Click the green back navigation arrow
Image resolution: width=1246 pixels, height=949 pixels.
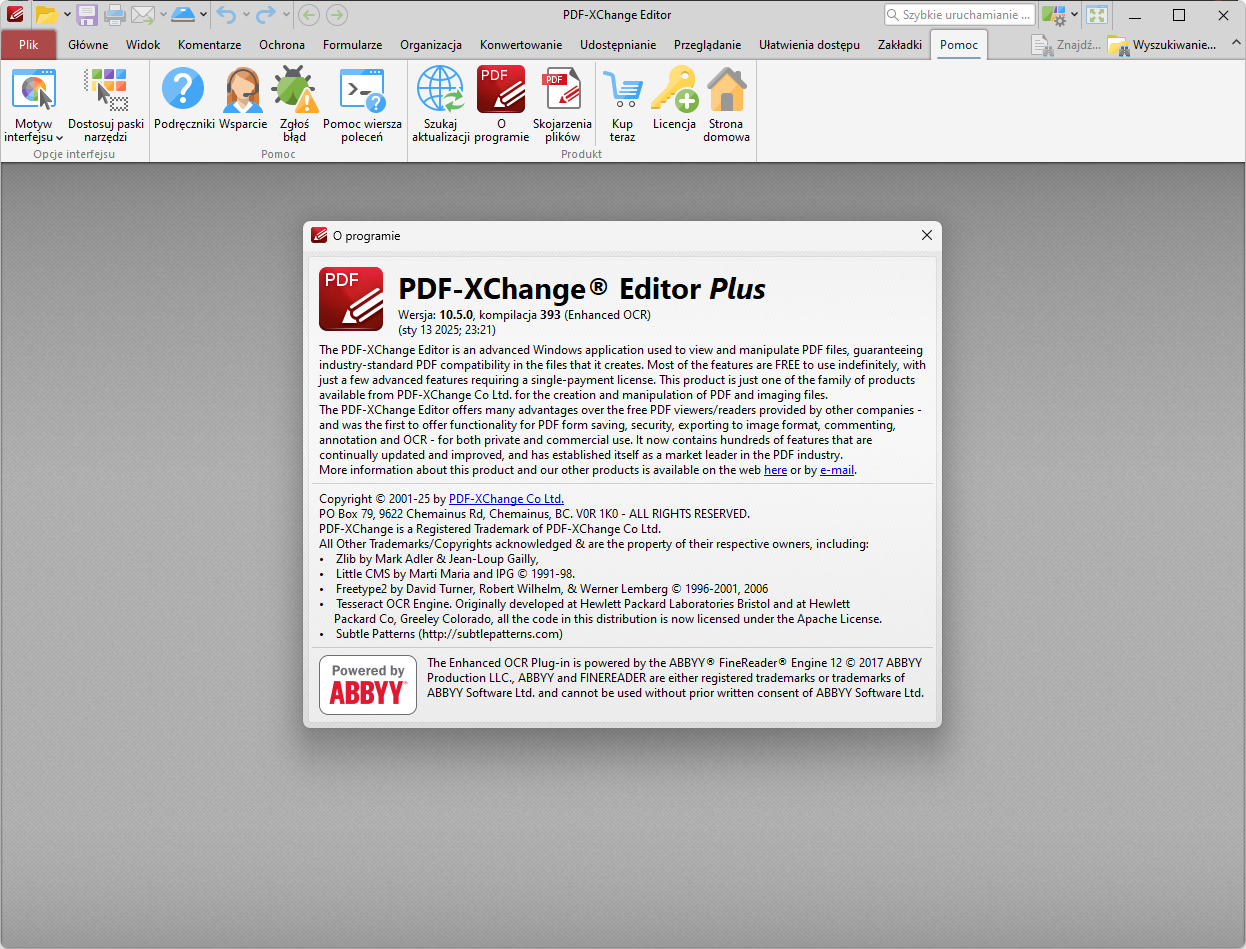(309, 15)
